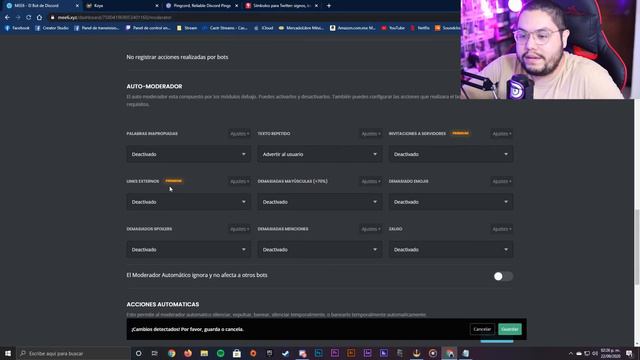Open the Facebook bookmark
Viewport: 640px width, 360px height.
[x=17, y=28]
